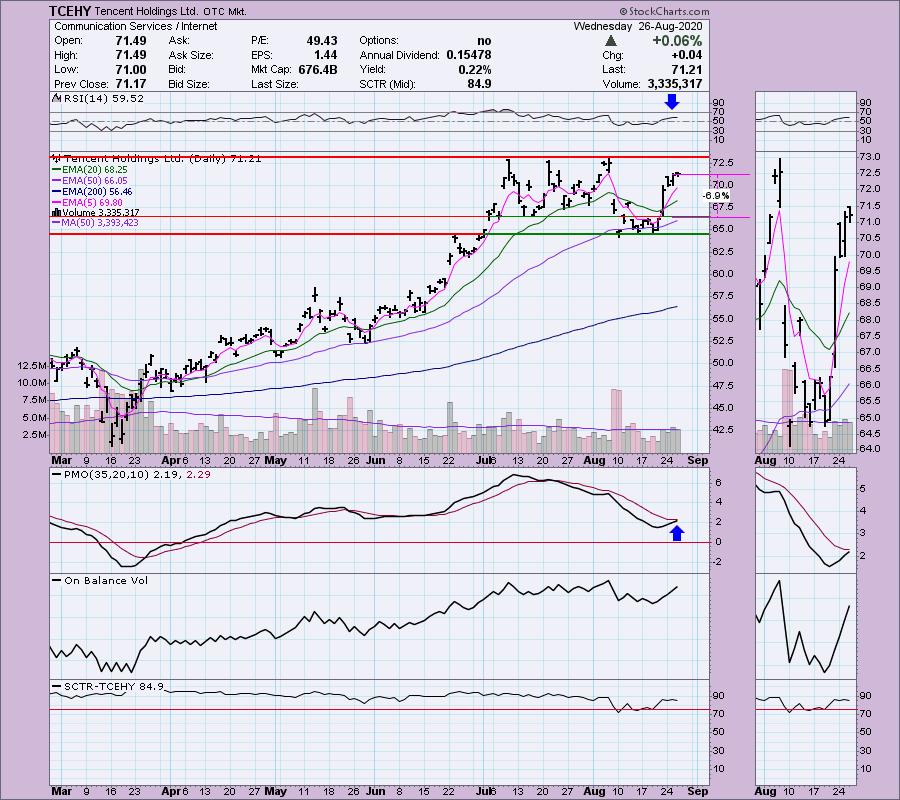
Task: Click the Ask Size label
Action: pos(191,55)
